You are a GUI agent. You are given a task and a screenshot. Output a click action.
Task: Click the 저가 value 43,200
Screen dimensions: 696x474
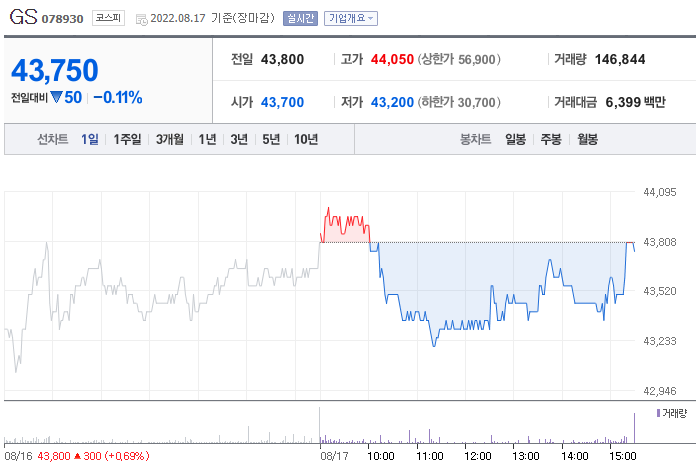click(392, 103)
